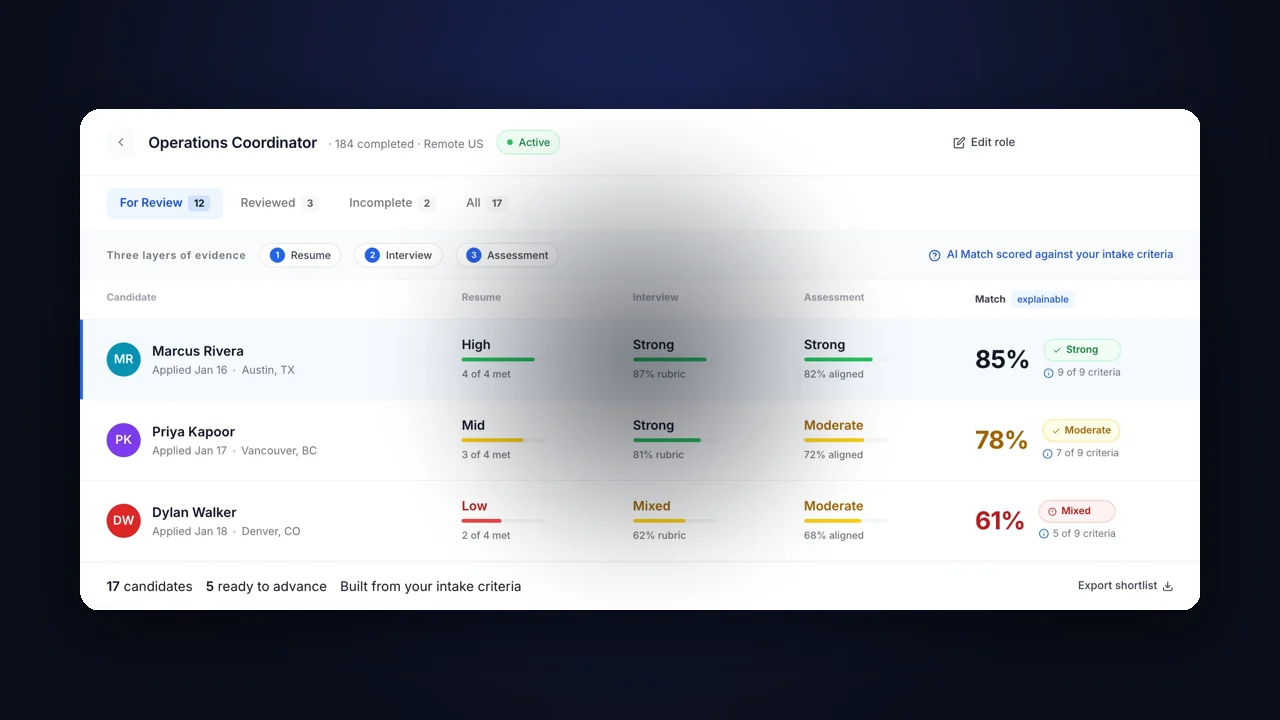Click '4 of 4 met' resume text
Screen dimensions: 1280x720
486,374
